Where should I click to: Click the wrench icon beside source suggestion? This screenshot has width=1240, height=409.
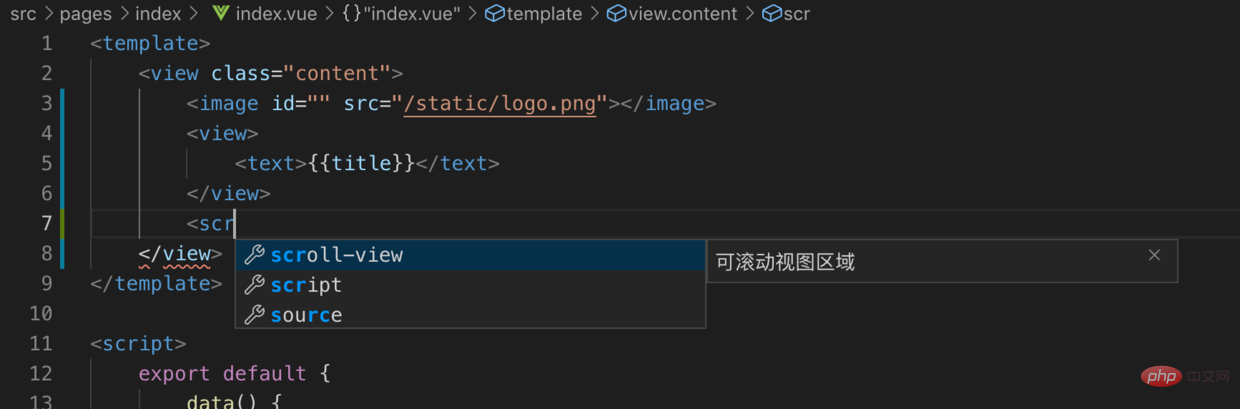pos(255,315)
